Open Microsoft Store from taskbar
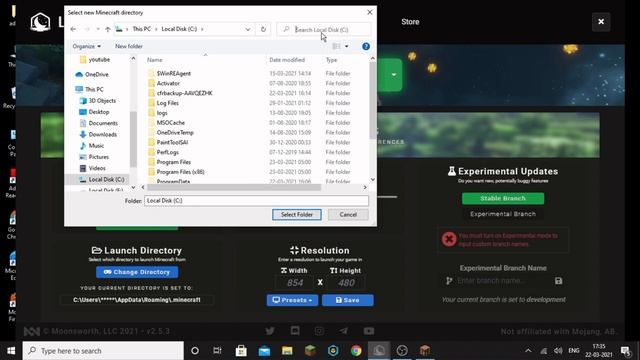640x360 pixels. click(241, 351)
